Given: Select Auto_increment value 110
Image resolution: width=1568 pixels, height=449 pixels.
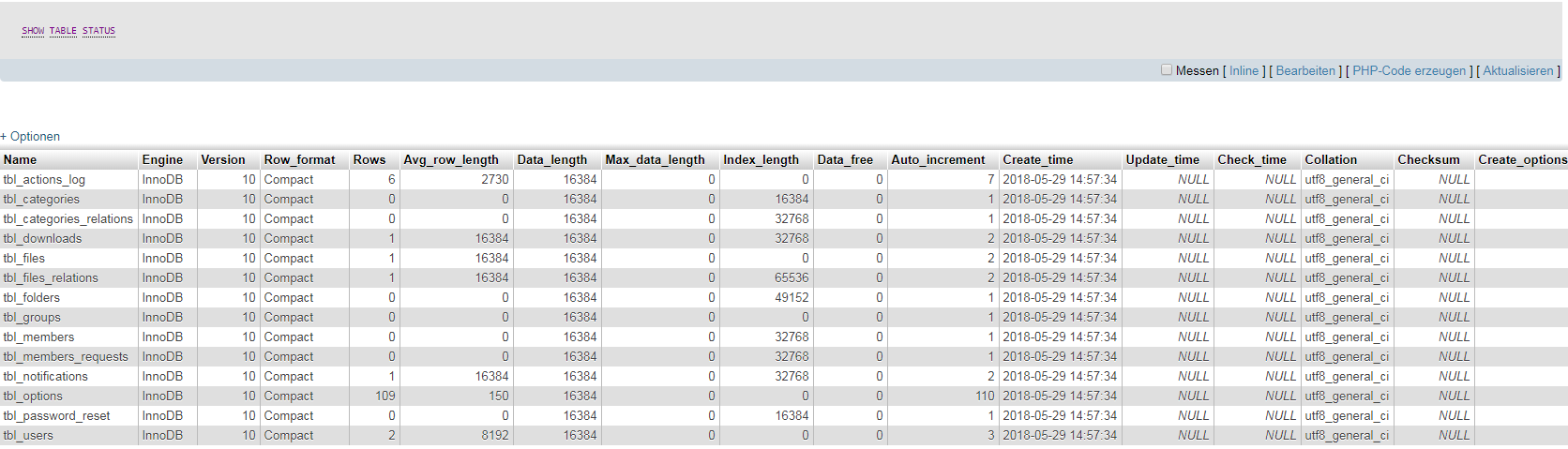Looking at the screenshot, I should tap(985, 396).
